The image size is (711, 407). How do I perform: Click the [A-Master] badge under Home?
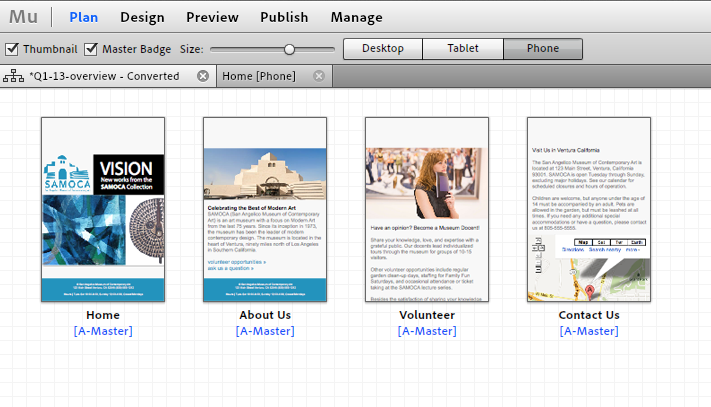click(103, 331)
